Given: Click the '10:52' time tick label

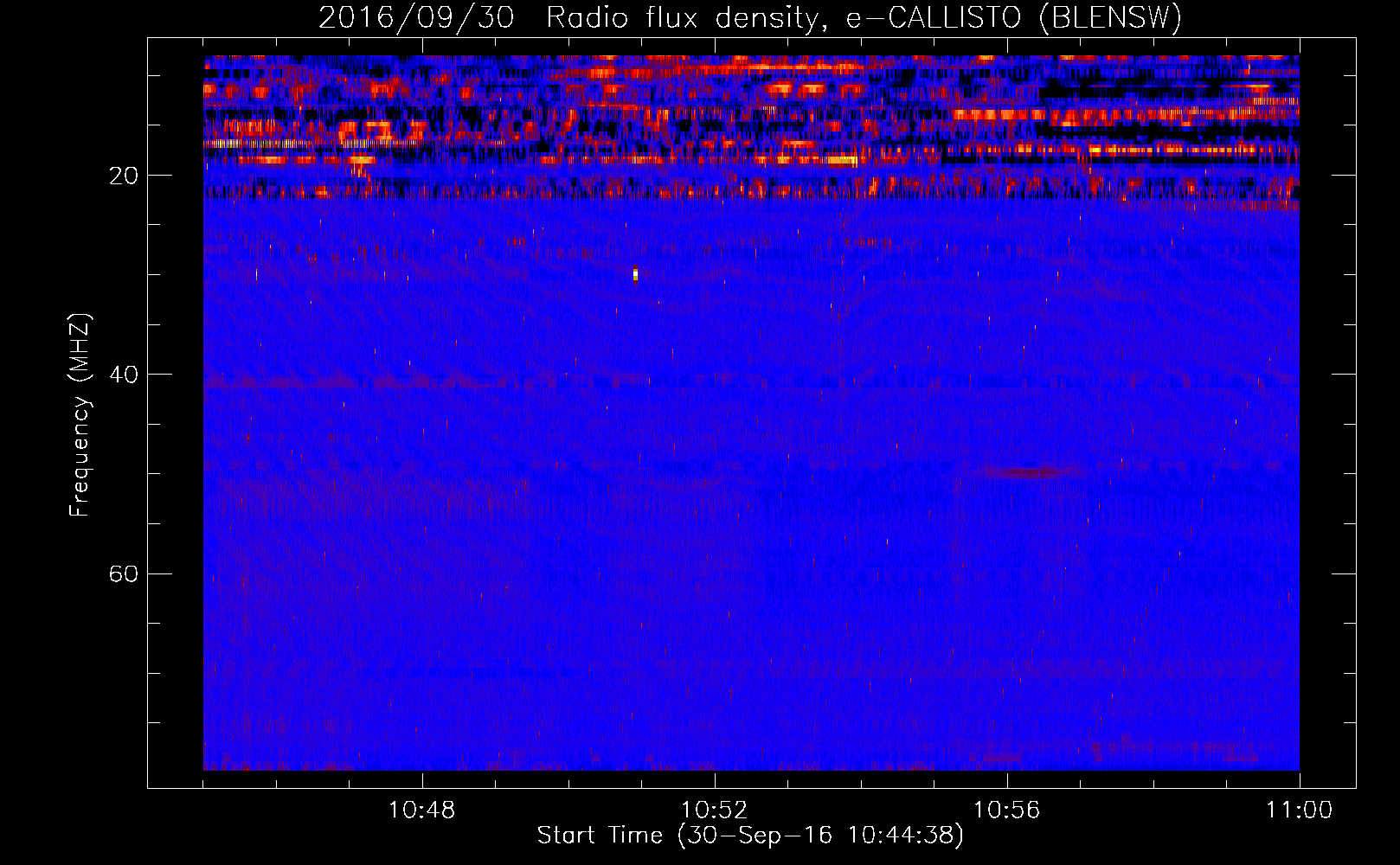Looking at the screenshot, I should click(x=715, y=811).
